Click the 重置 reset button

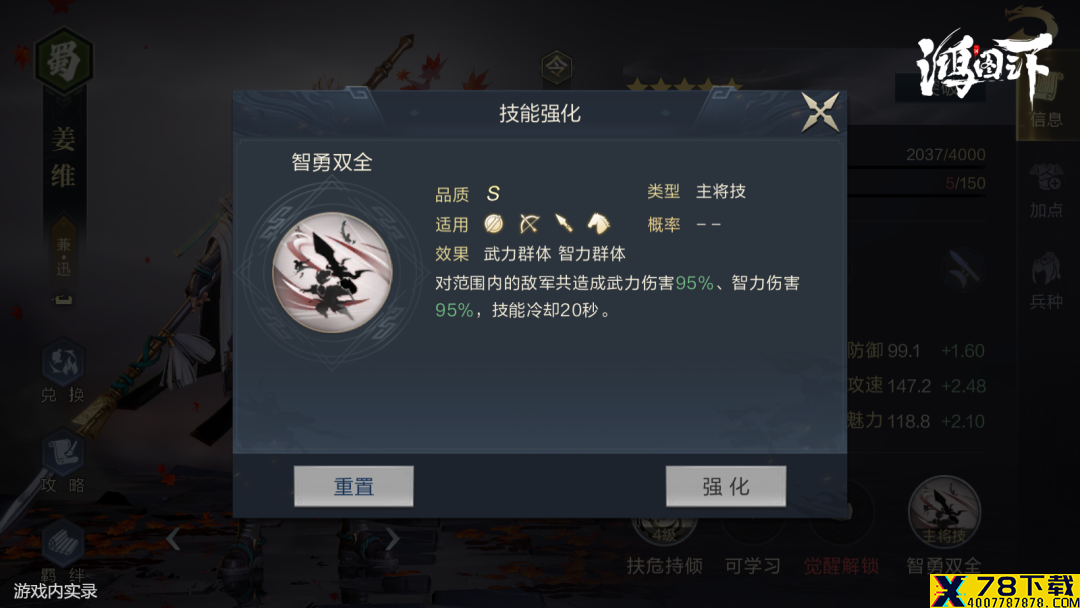pyautogui.click(x=353, y=486)
